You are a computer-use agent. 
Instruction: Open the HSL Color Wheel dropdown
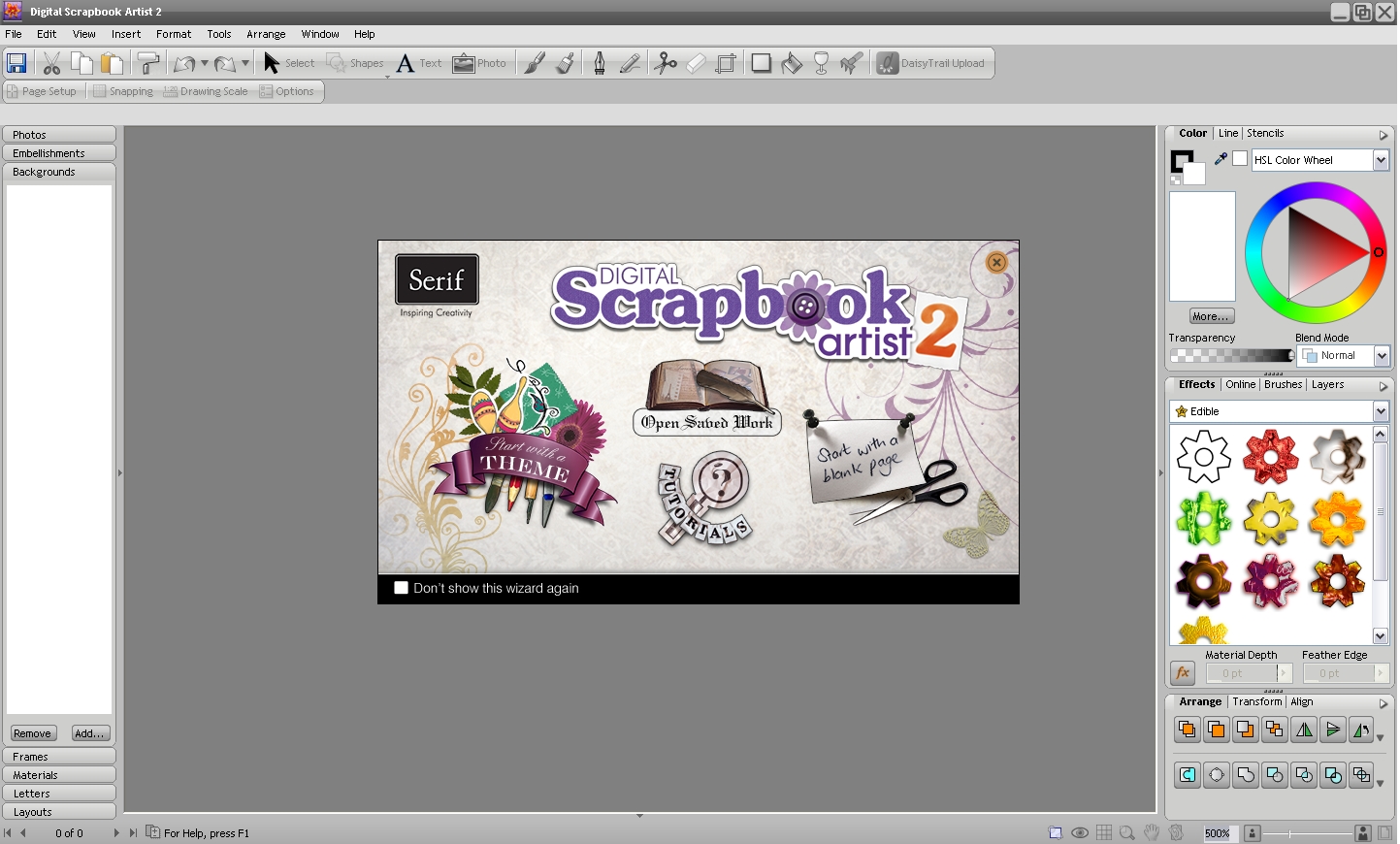click(x=1381, y=160)
